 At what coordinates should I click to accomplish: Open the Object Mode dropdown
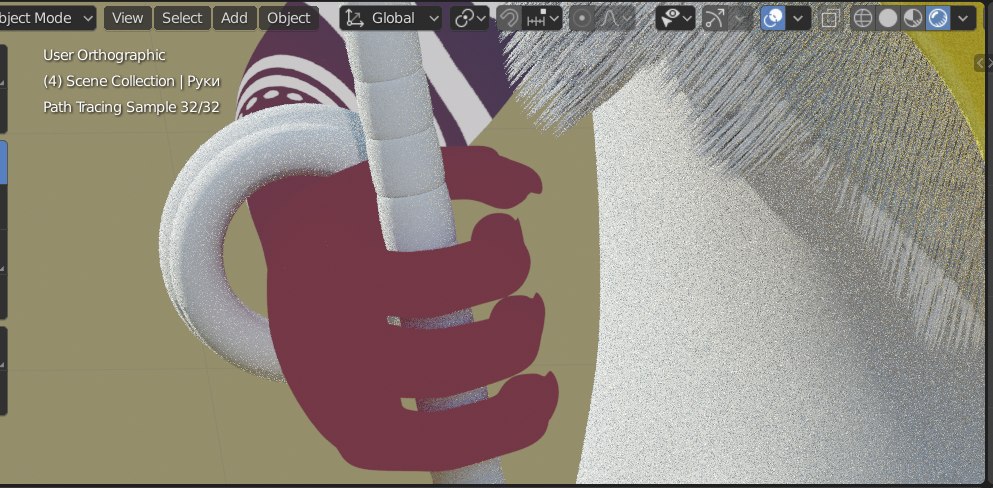(46, 18)
